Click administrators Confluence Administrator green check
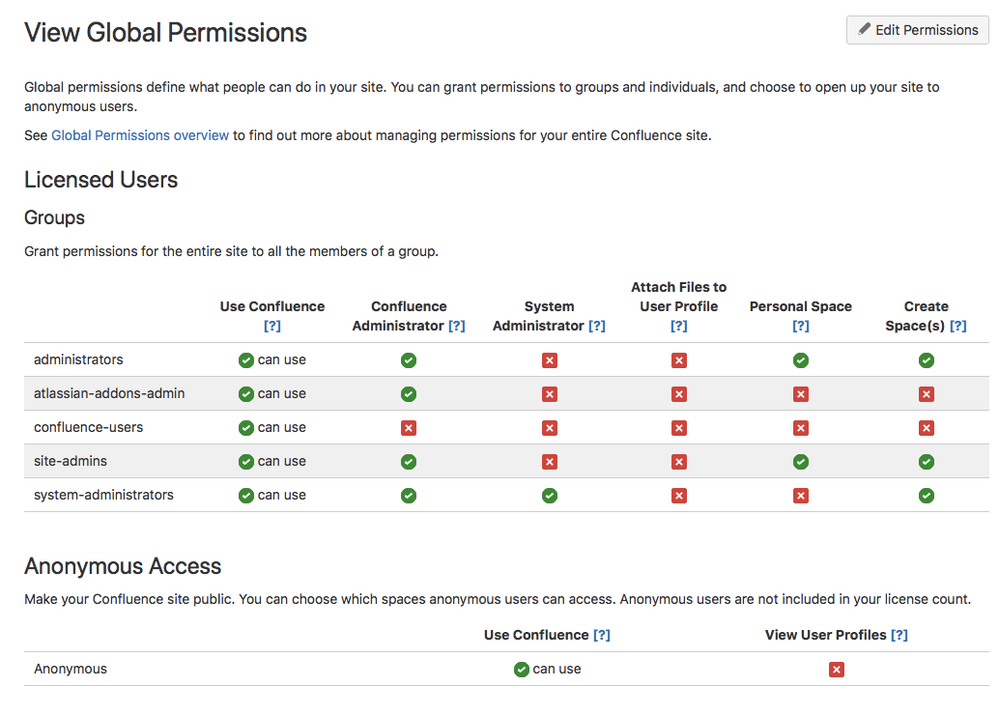 [408, 360]
